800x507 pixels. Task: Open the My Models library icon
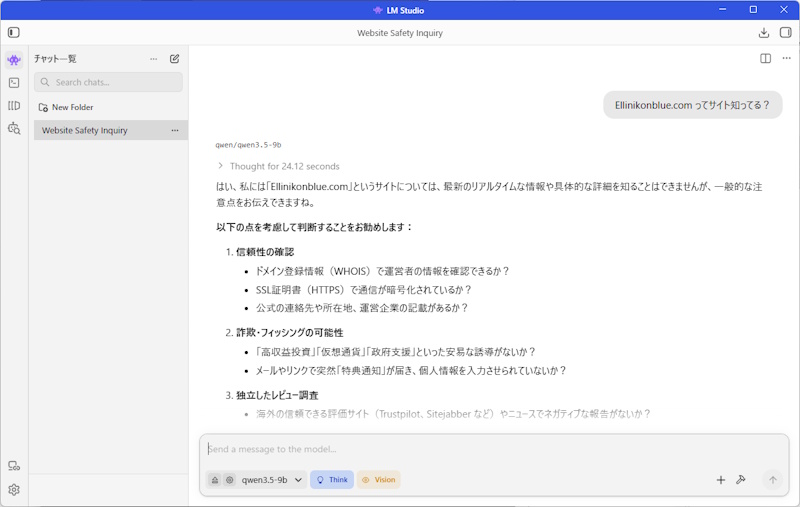pyautogui.click(x=14, y=105)
